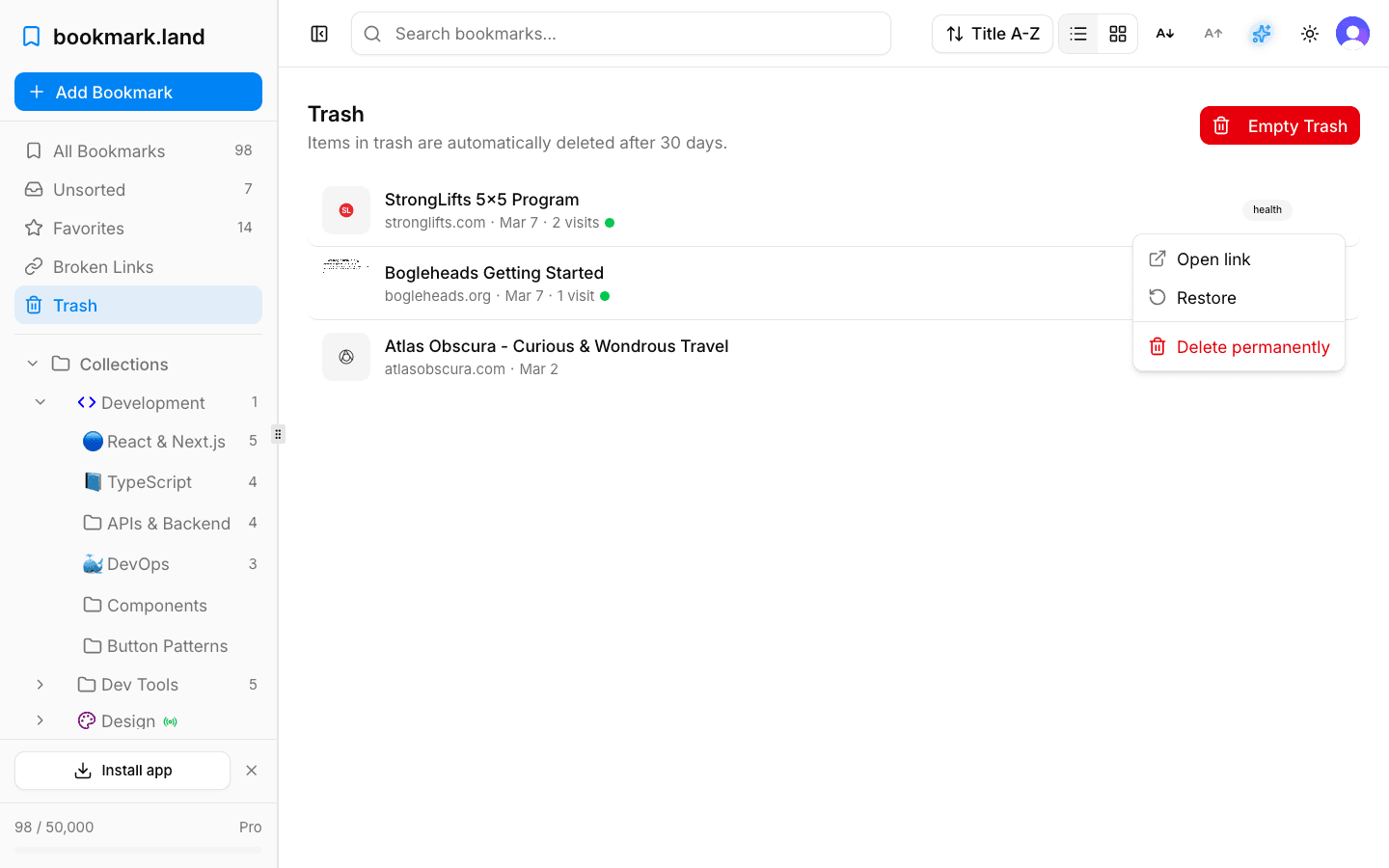1389x868 pixels.
Task: Open Bogleheads Getting Started bookmark
Action: [x=494, y=272]
